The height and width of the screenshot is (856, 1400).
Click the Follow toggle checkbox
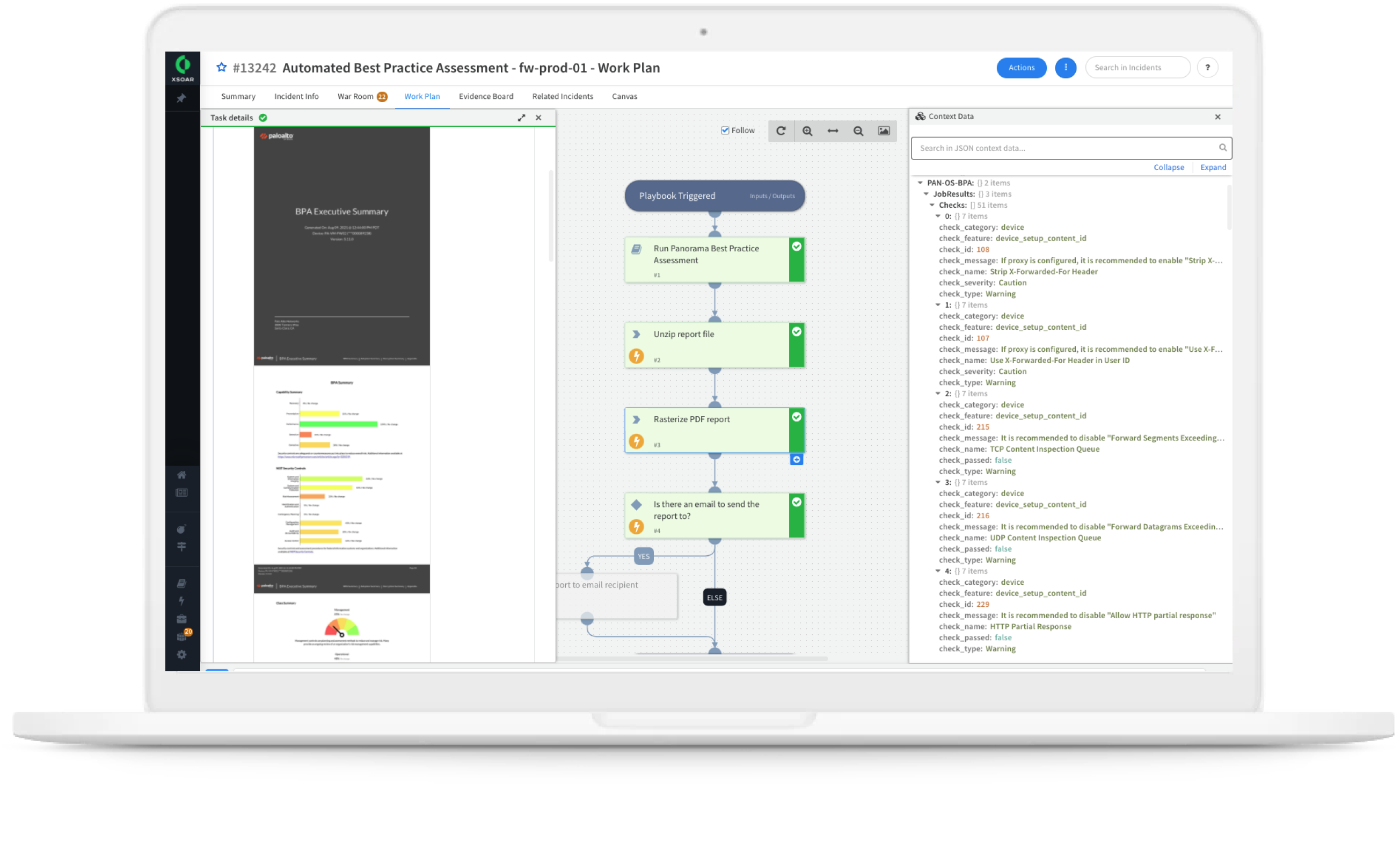tap(724, 132)
